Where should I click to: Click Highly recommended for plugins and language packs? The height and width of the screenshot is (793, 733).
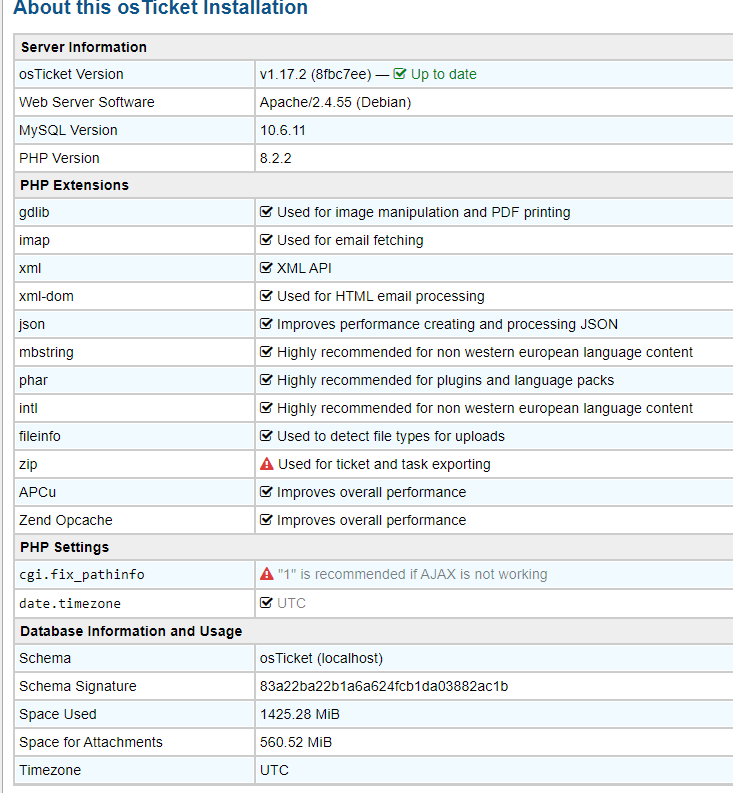point(446,380)
